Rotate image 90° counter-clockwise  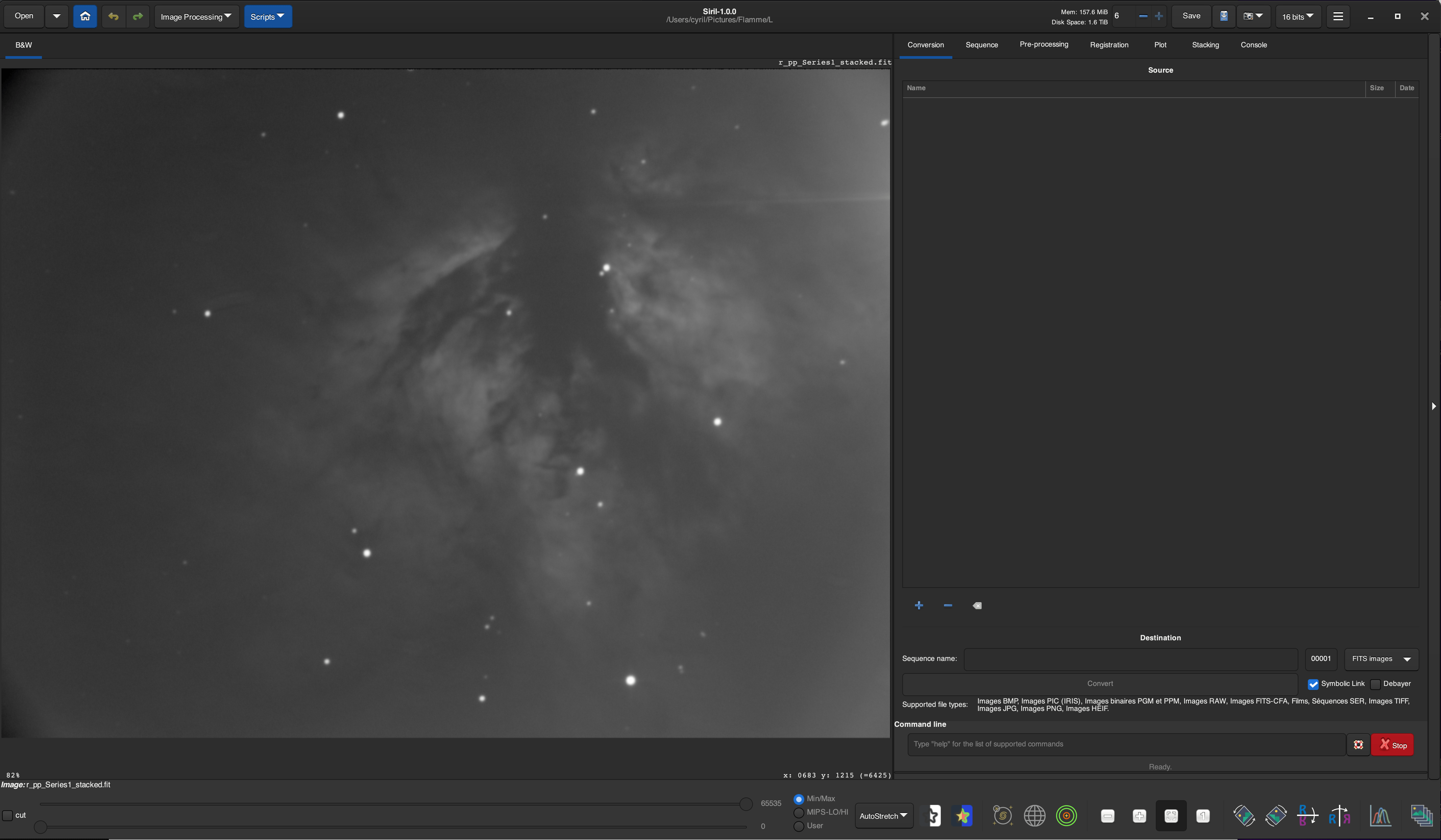pos(1244,815)
